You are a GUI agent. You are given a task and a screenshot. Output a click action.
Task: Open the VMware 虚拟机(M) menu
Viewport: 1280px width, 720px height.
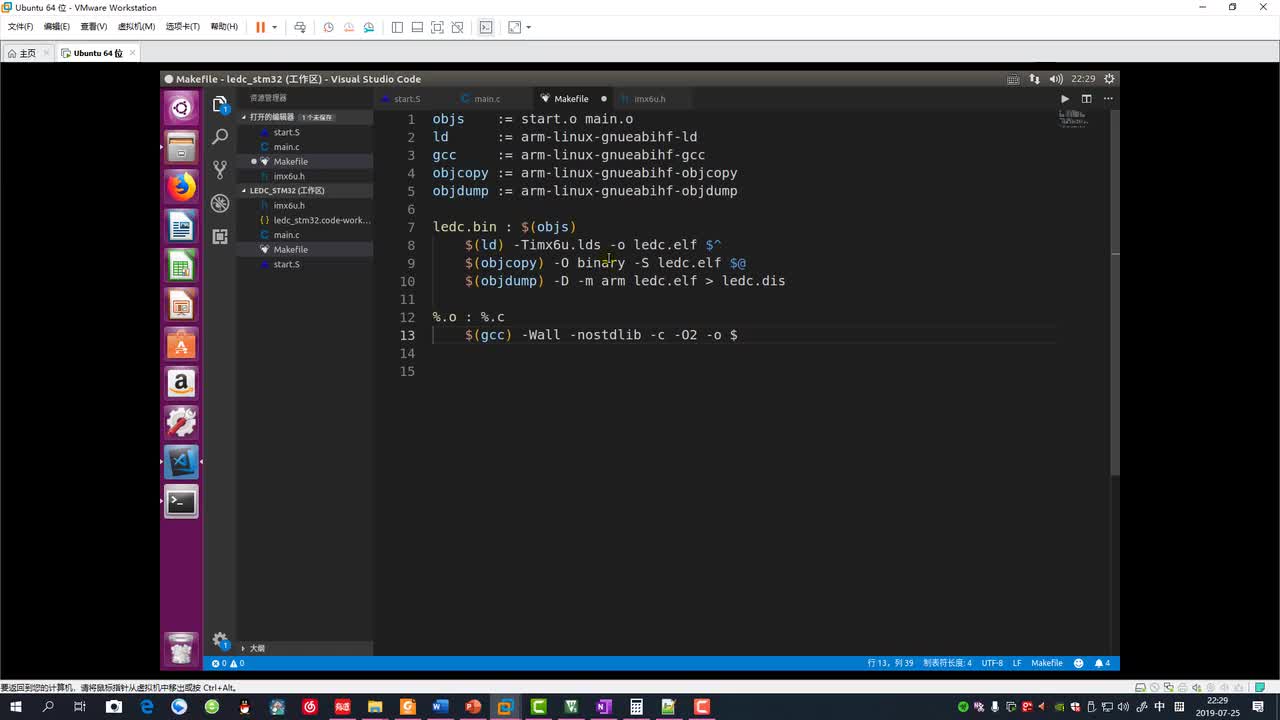click(136, 27)
